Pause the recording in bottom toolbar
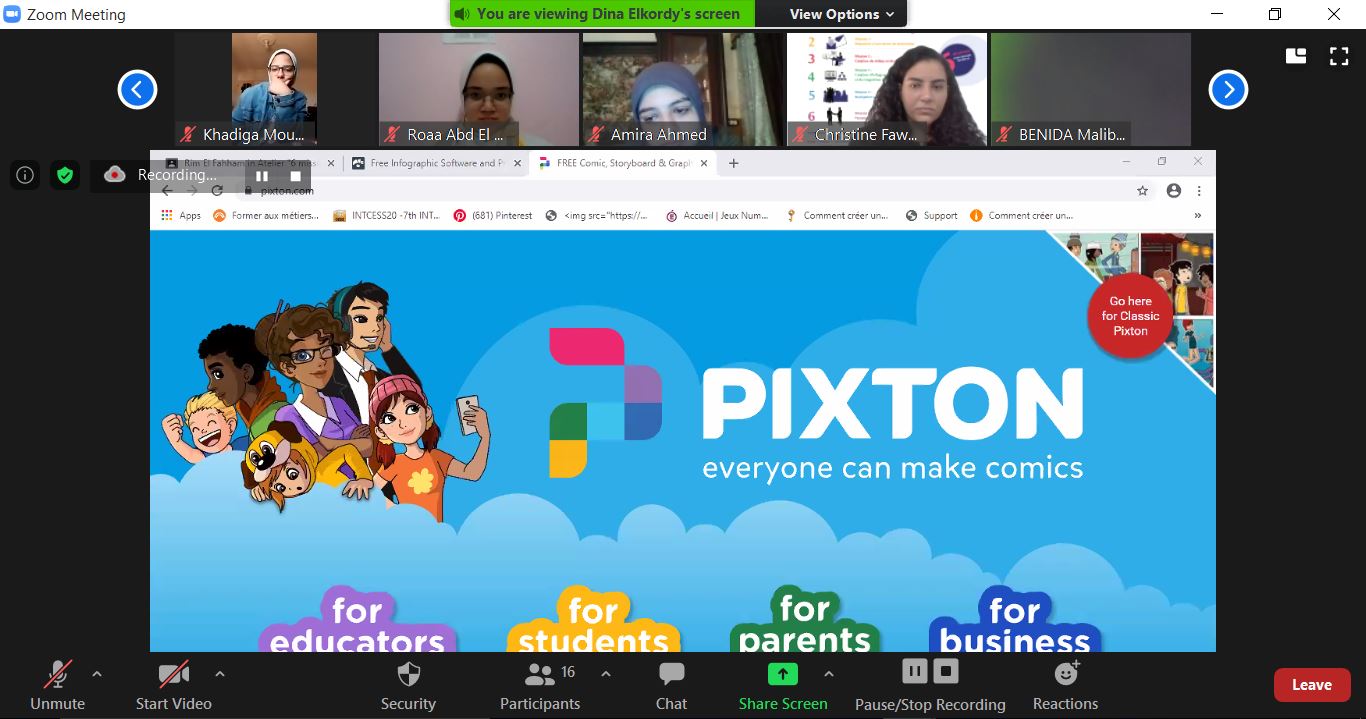 914,671
